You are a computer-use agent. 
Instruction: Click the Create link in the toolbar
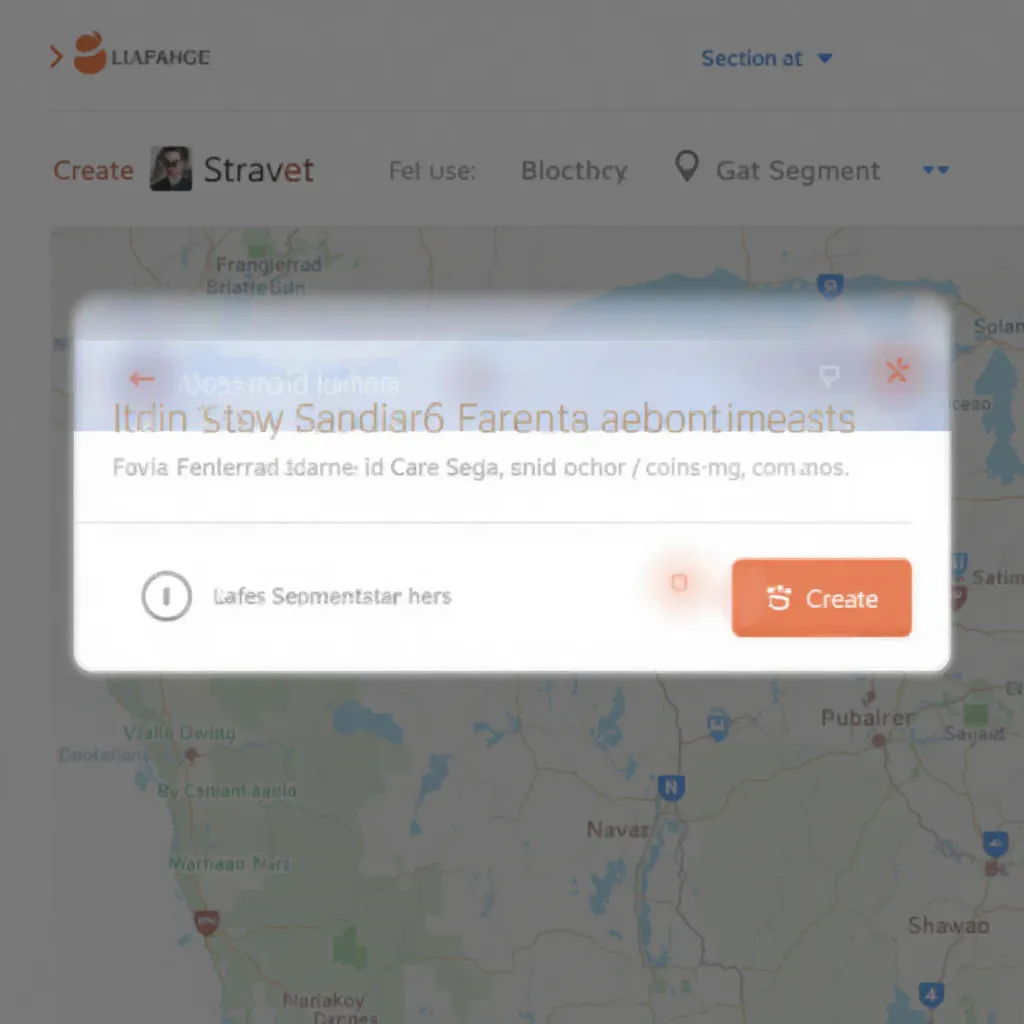point(93,170)
